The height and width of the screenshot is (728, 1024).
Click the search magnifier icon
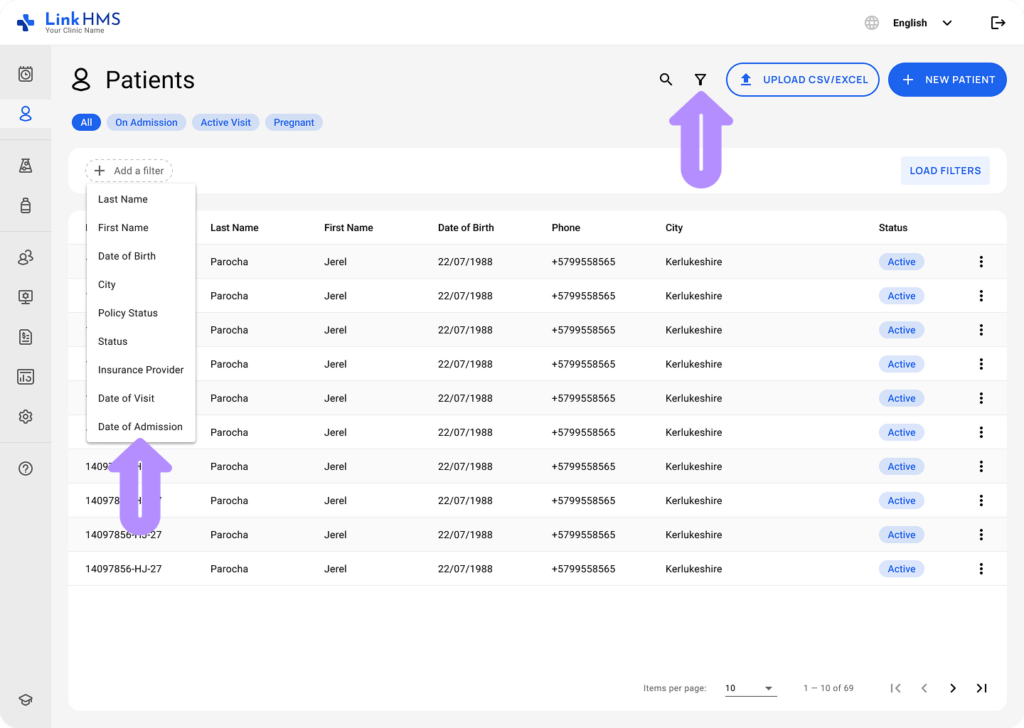coord(665,80)
